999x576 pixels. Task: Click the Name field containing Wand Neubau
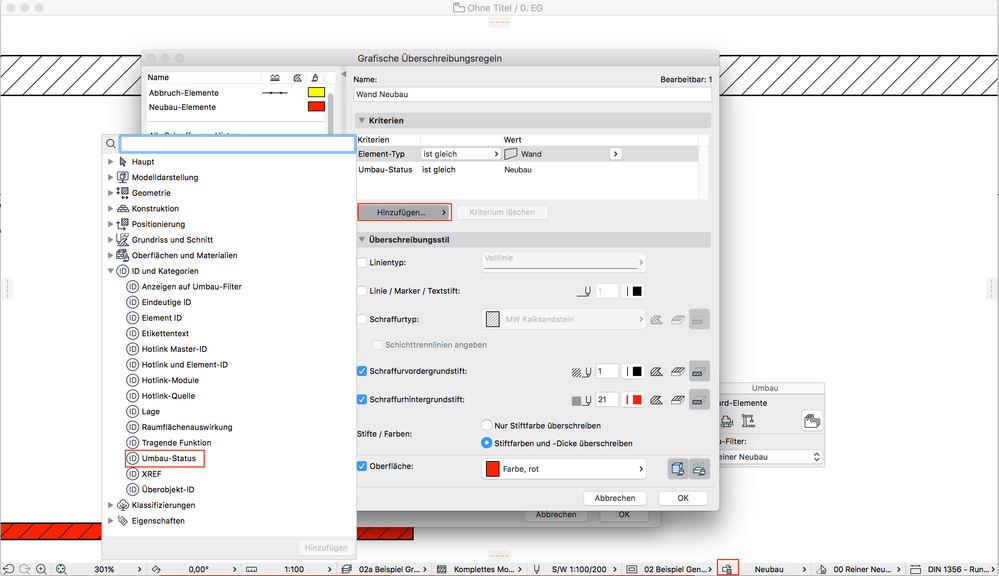click(532, 94)
